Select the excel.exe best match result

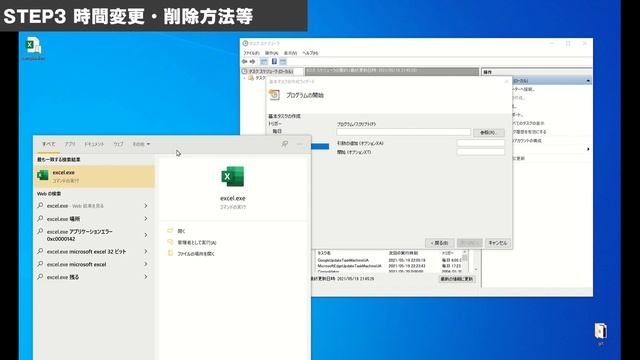(x=94, y=176)
